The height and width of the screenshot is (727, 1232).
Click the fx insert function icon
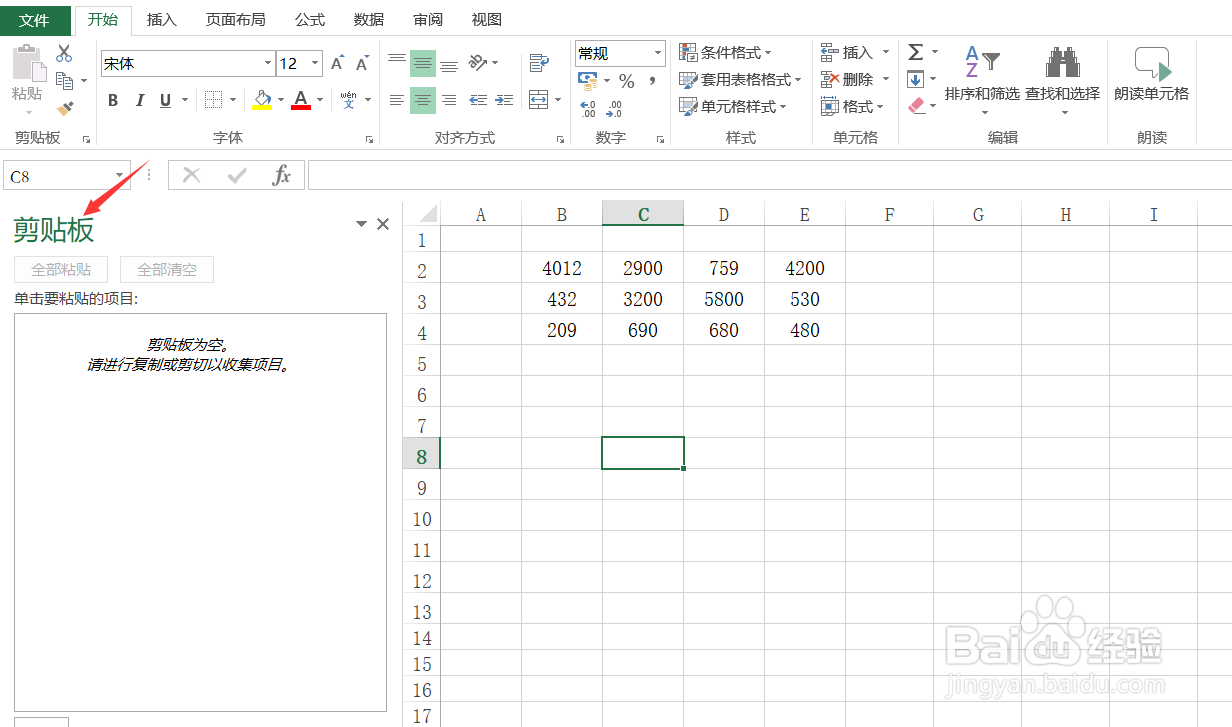pyautogui.click(x=282, y=176)
